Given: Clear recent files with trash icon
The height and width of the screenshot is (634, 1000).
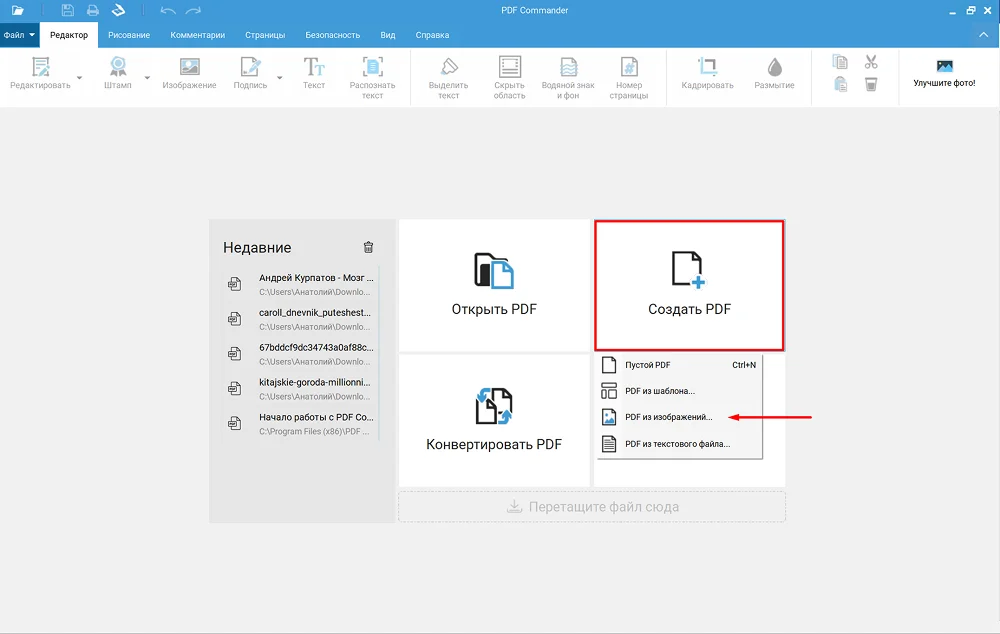Looking at the screenshot, I should 369,247.
